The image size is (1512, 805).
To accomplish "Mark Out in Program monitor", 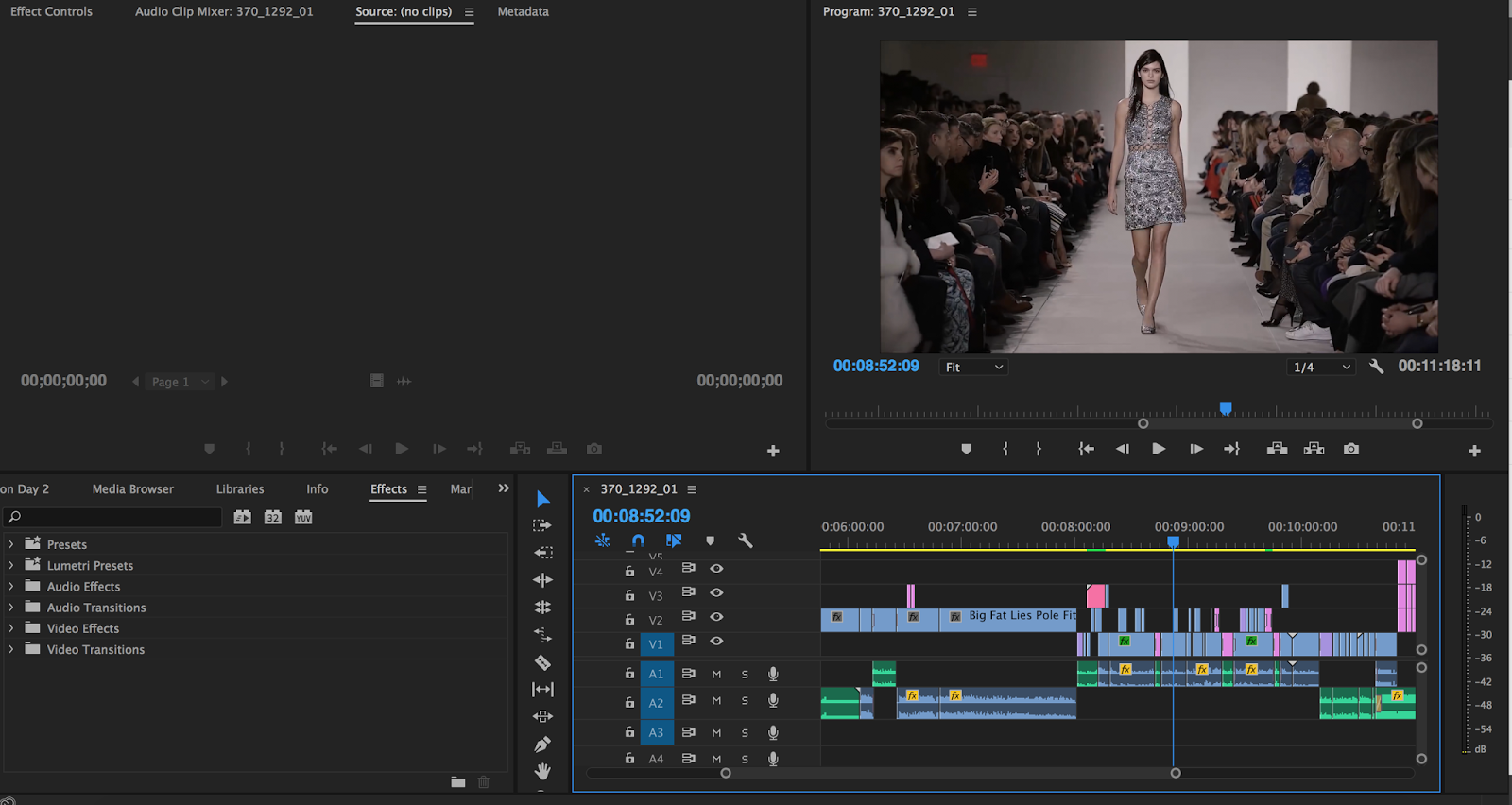I will pyautogui.click(x=1039, y=449).
